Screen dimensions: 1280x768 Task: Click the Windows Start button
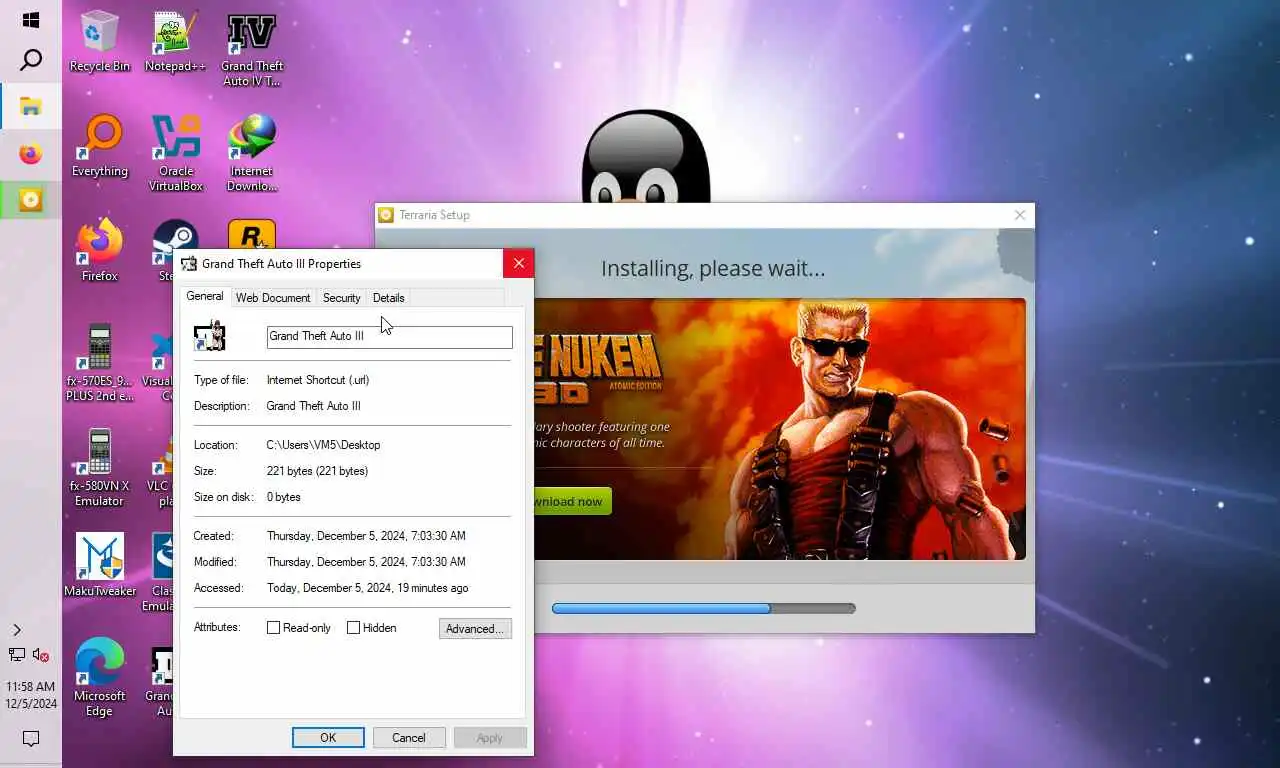(x=31, y=20)
